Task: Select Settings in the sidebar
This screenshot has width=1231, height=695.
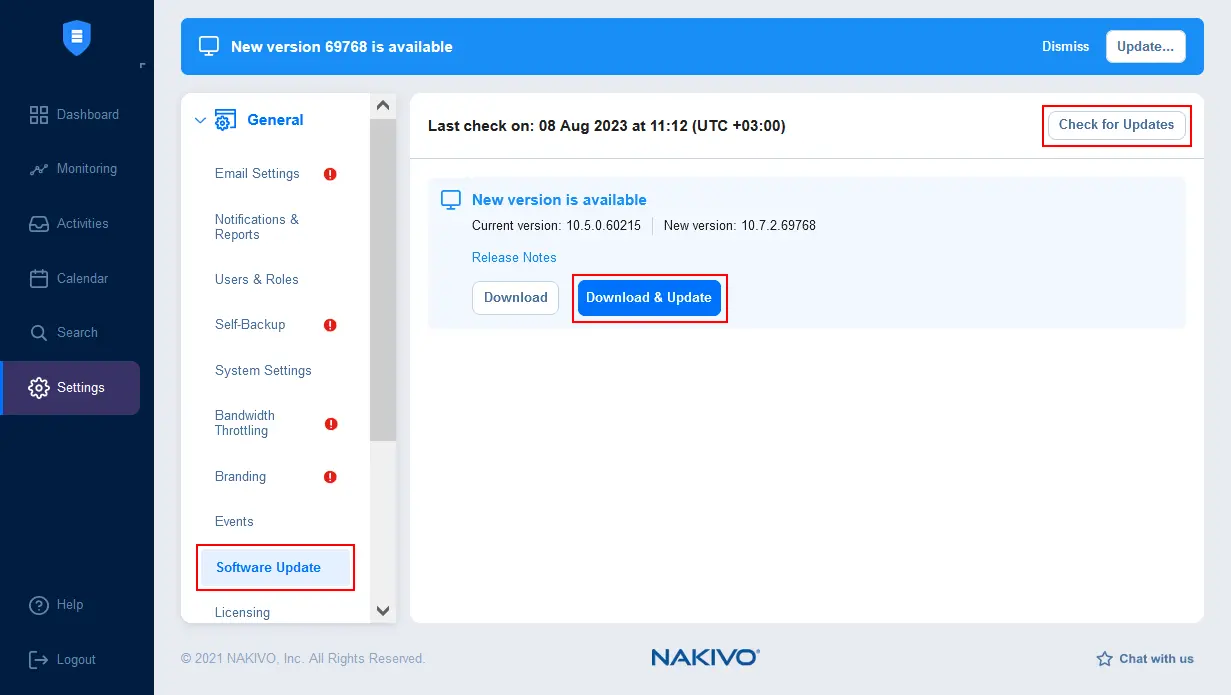Action: (70, 388)
